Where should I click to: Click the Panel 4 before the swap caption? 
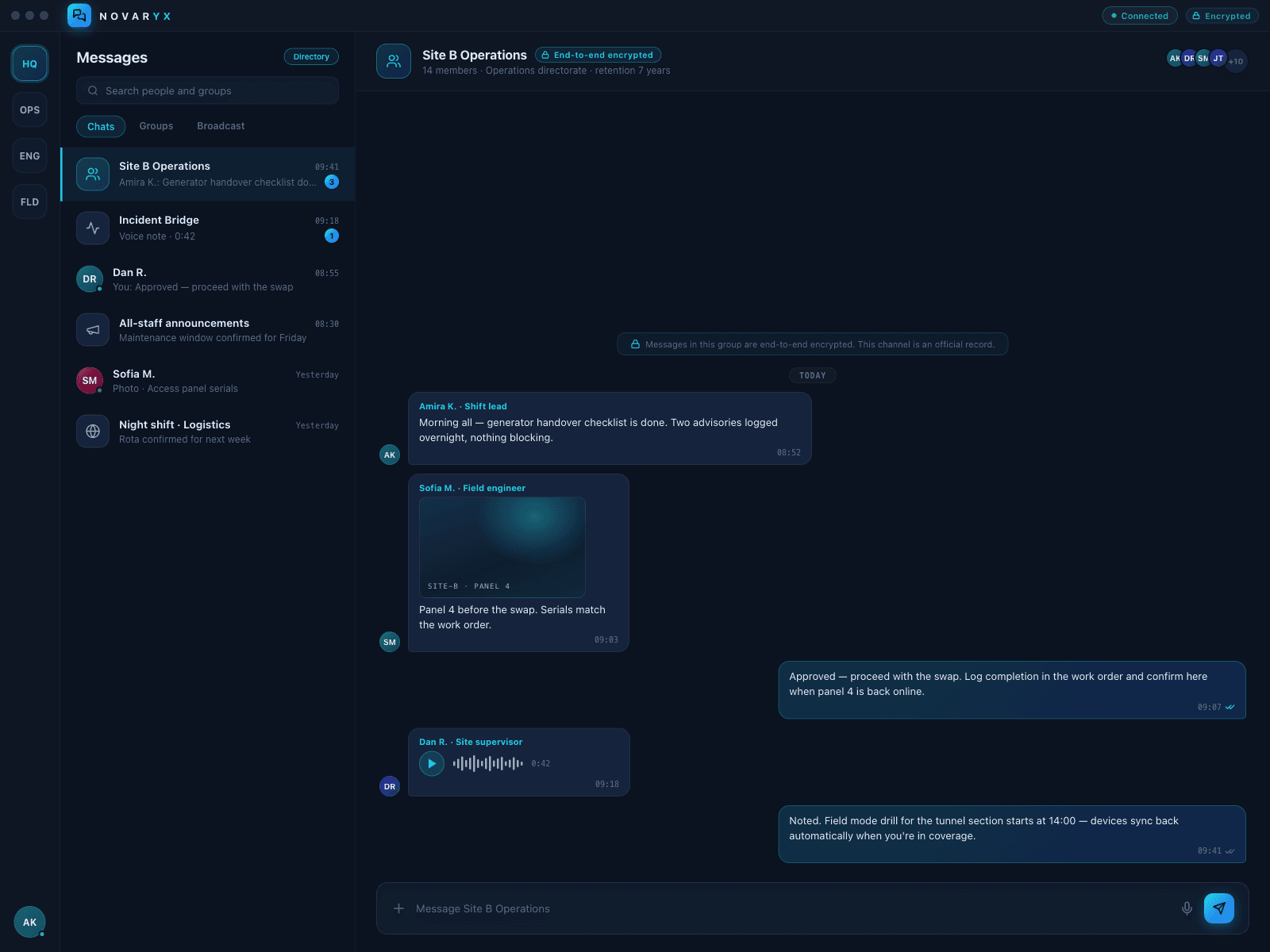tap(512, 617)
